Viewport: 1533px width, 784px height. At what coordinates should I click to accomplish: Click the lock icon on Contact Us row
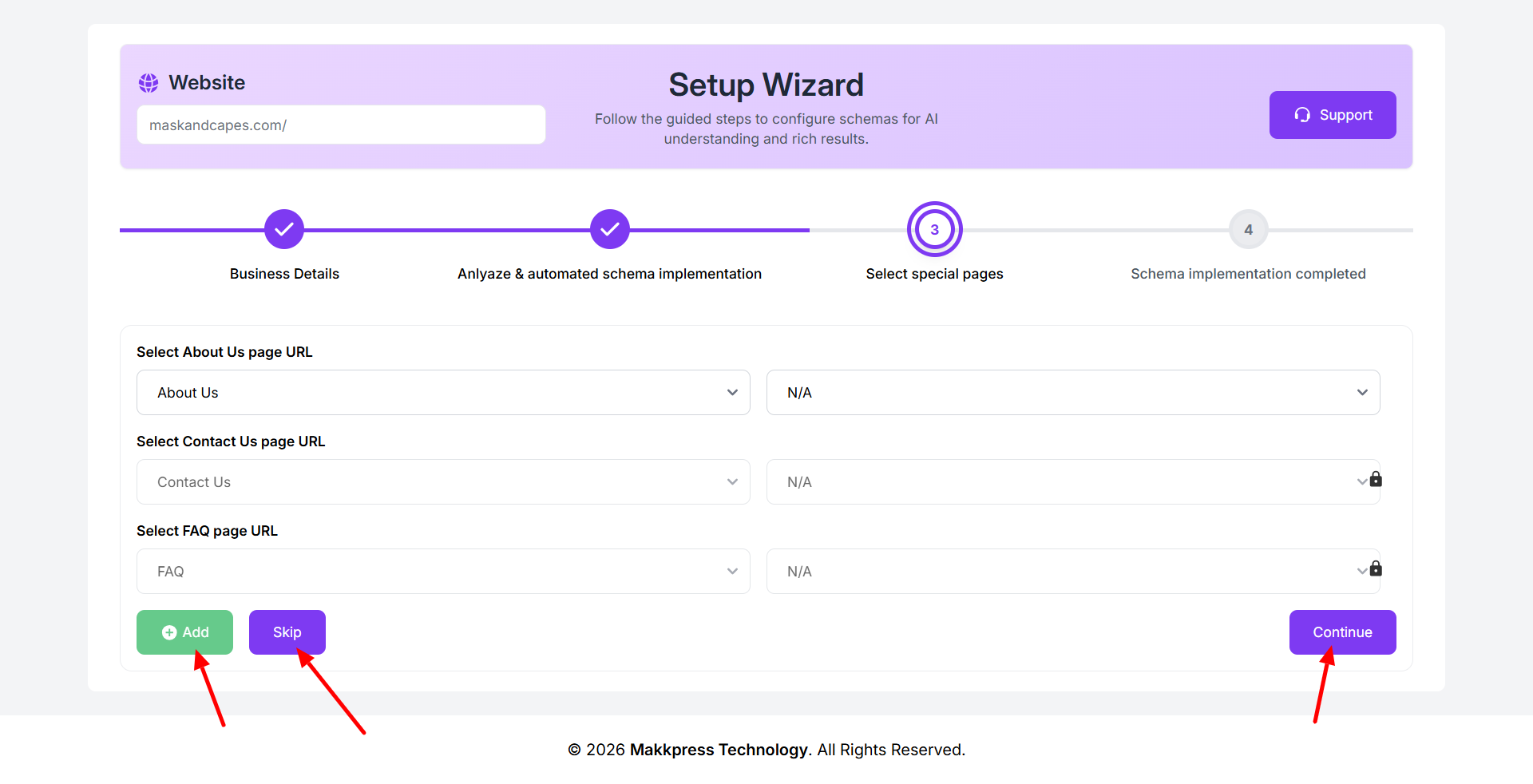(1376, 479)
